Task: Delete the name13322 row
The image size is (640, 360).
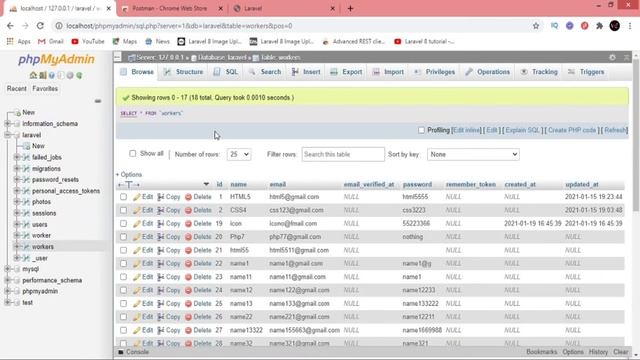Action: tap(198, 330)
